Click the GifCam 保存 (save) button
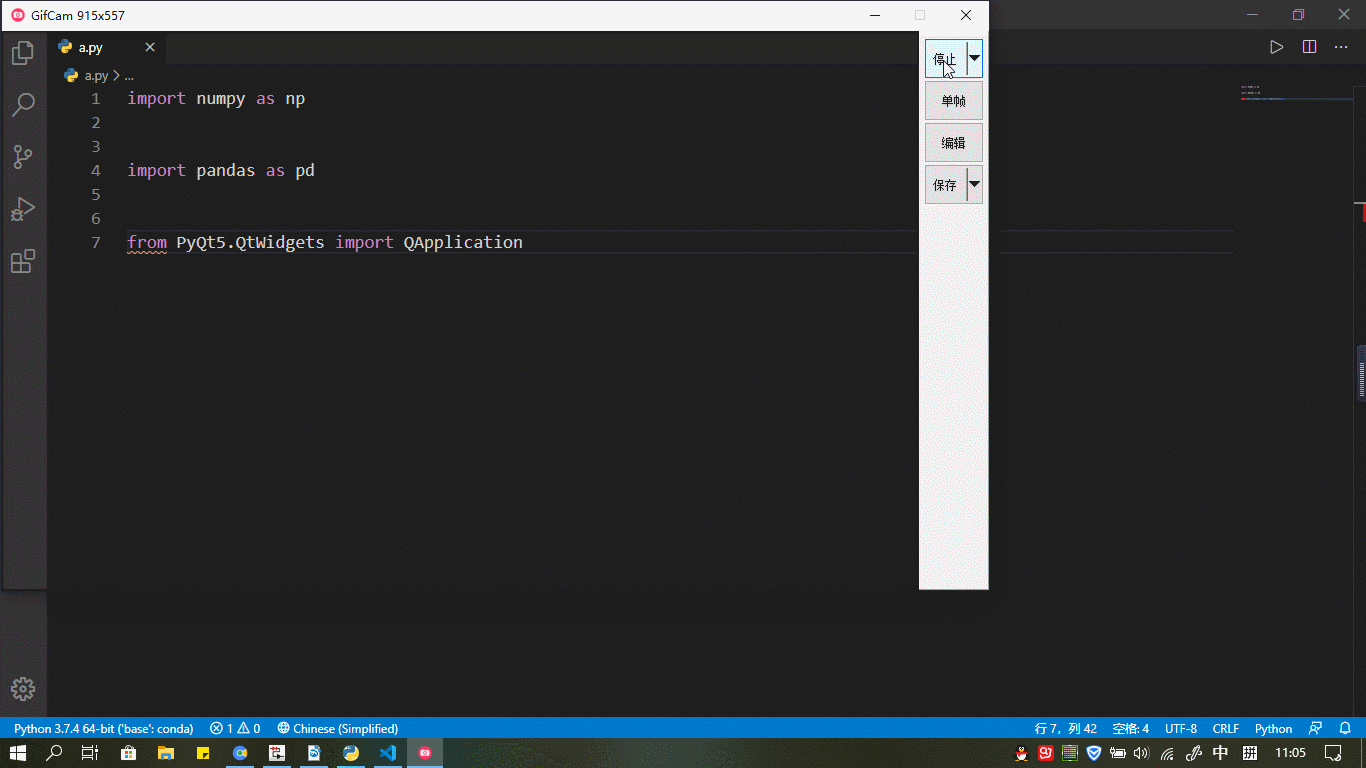This screenshot has width=1366, height=768. (945, 185)
